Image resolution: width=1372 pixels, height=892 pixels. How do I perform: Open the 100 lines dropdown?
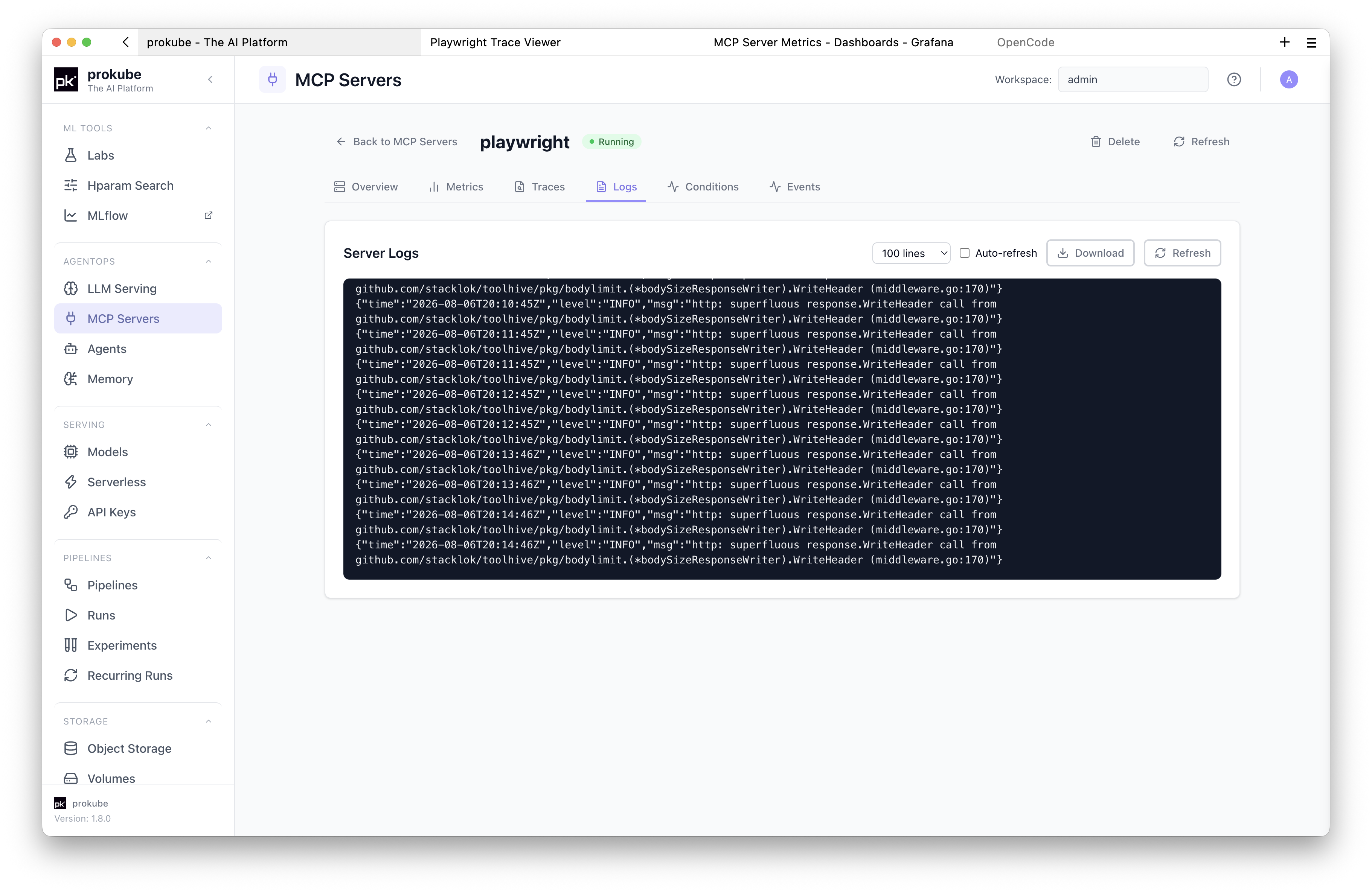point(911,253)
